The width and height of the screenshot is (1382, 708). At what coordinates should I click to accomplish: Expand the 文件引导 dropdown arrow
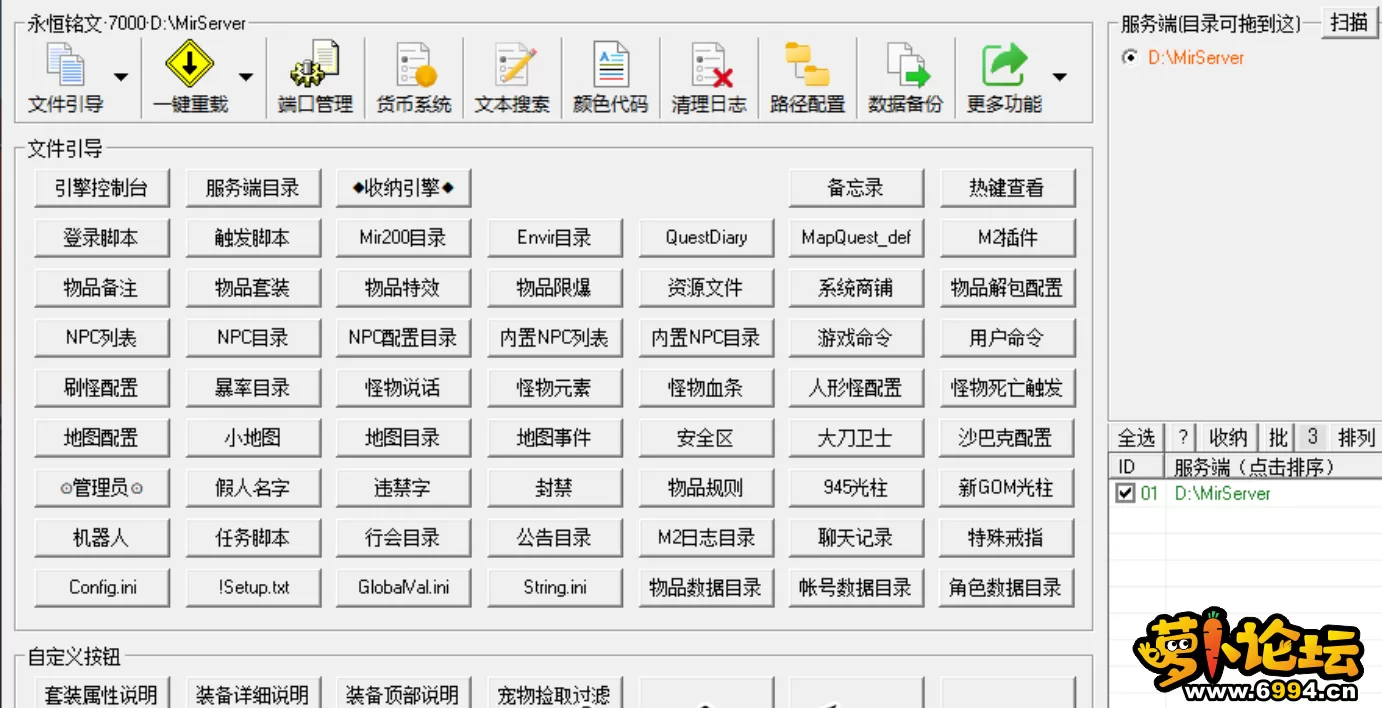click(x=121, y=77)
